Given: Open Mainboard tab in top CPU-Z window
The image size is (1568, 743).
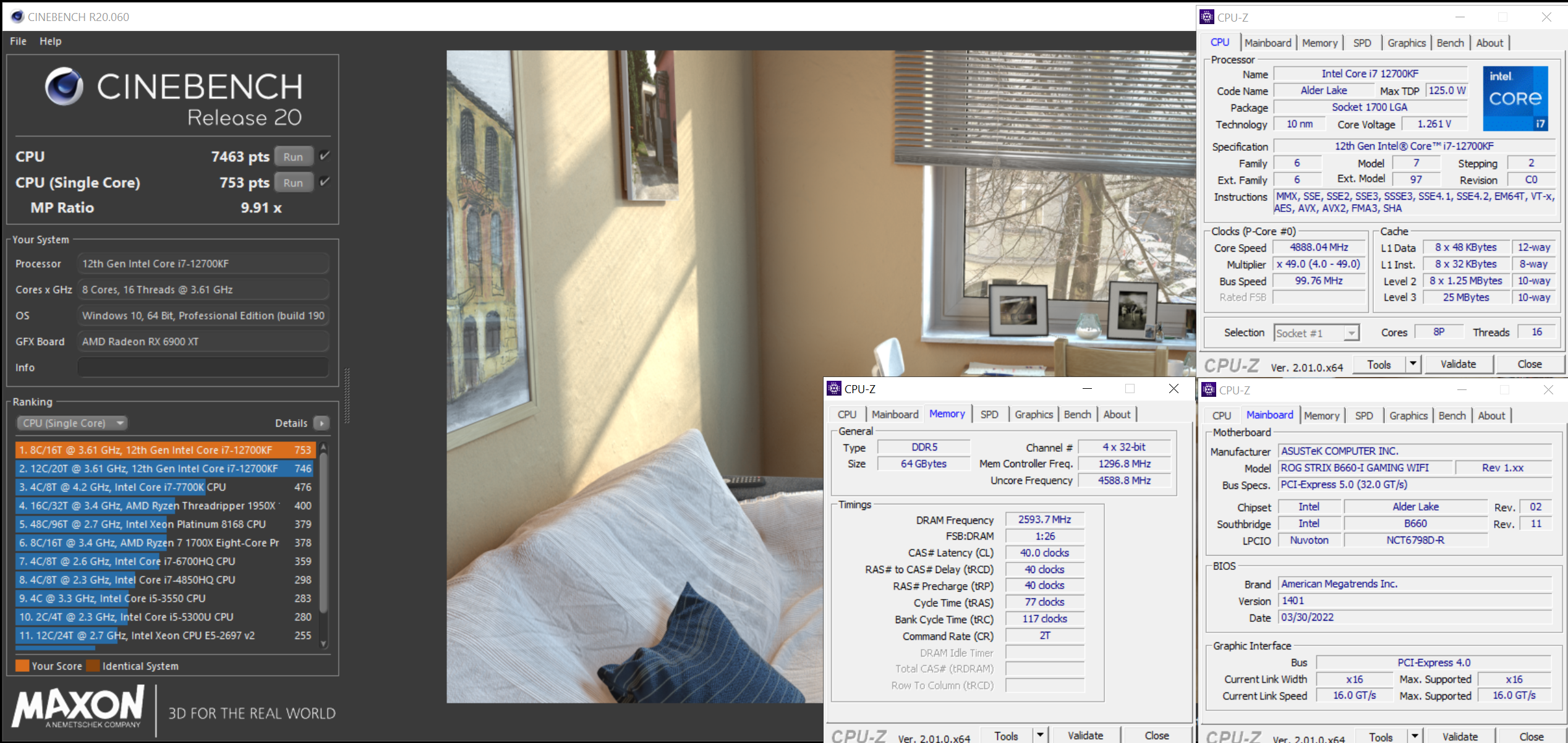Looking at the screenshot, I should click(1268, 43).
